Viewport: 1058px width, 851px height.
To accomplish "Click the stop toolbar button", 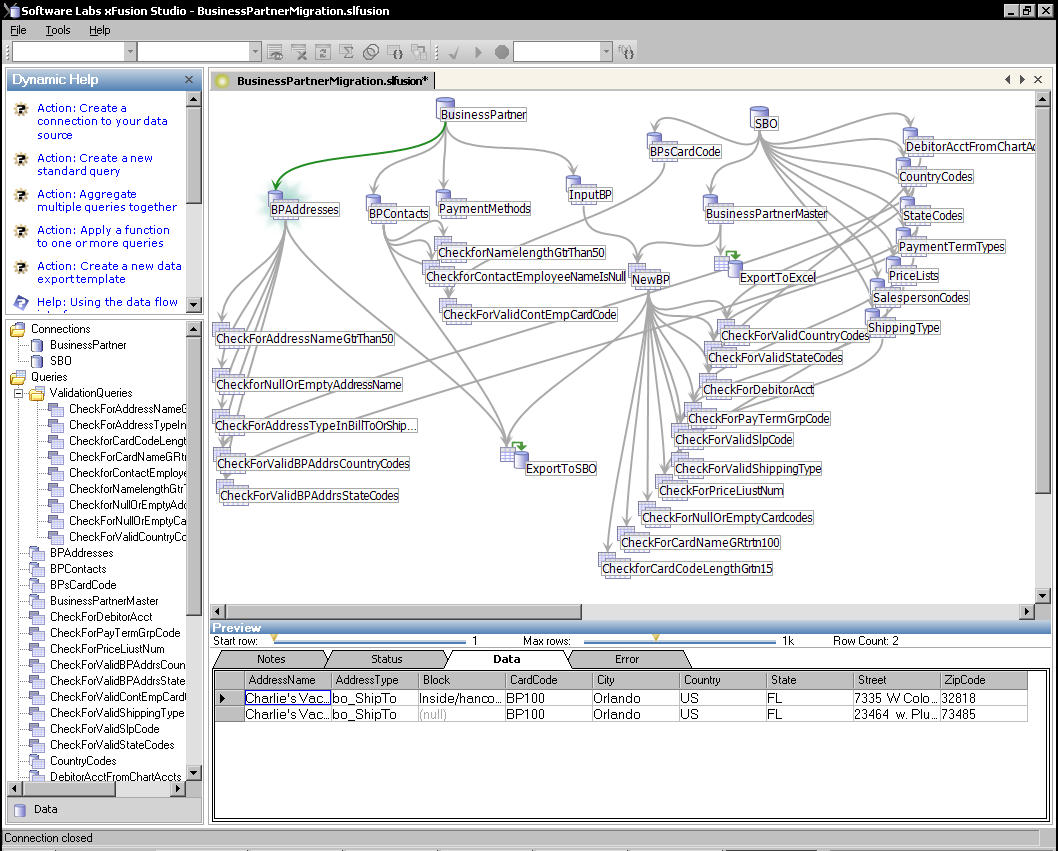I will pyautogui.click(x=501, y=52).
